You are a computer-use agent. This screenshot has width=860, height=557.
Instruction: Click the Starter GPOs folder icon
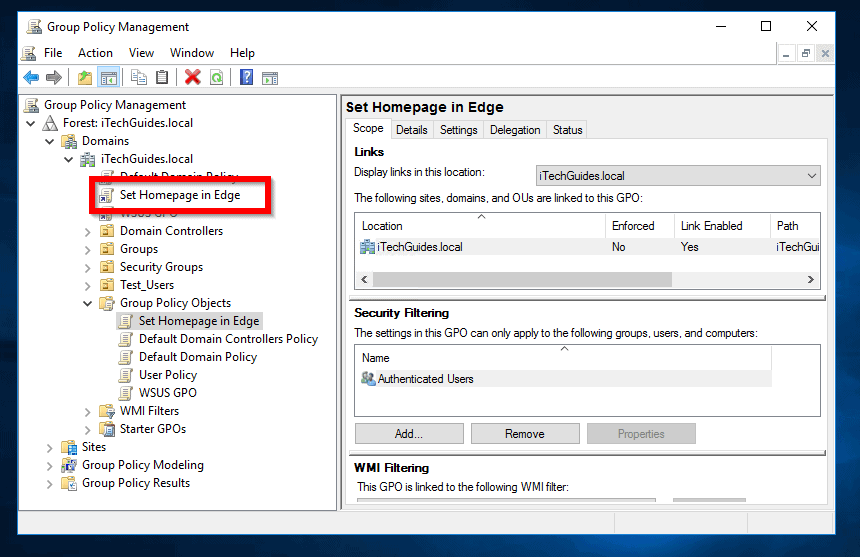click(x=107, y=429)
